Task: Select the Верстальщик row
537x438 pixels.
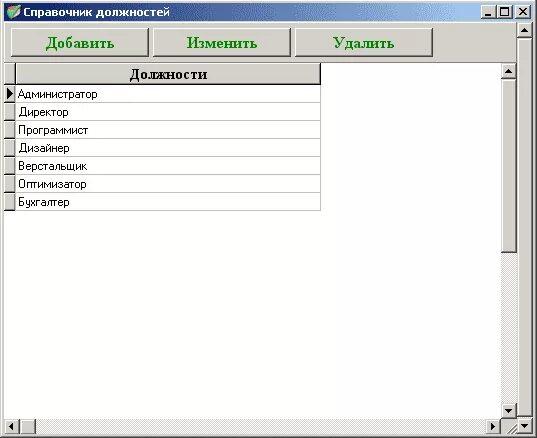Action: pos(168,166)
